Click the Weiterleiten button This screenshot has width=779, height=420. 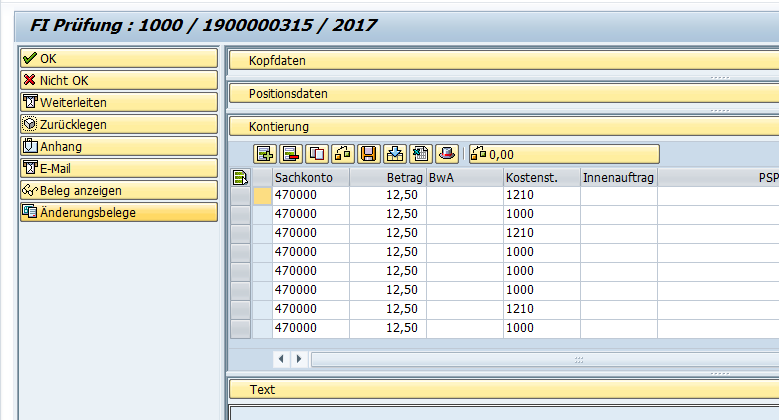(118, 103)
